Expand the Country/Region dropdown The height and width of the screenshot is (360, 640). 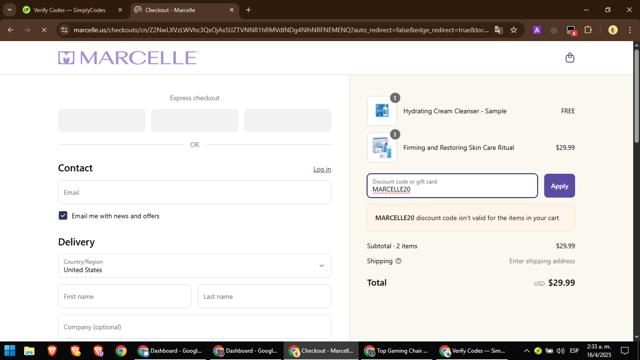(x=195, y=266)
